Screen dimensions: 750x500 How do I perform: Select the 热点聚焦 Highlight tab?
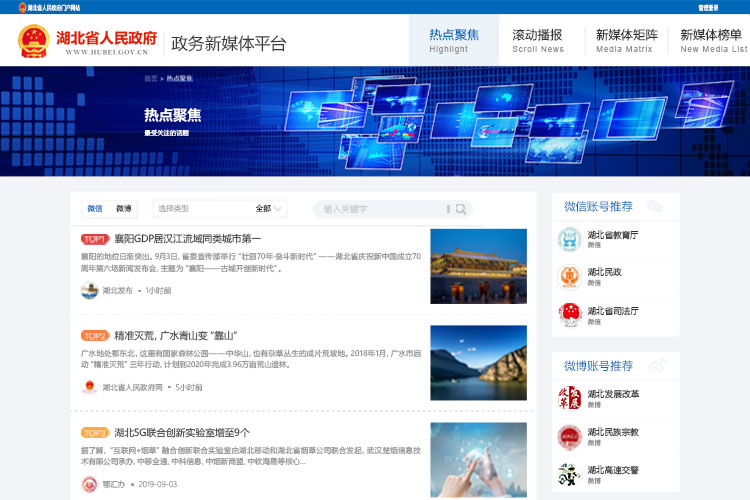454,40
